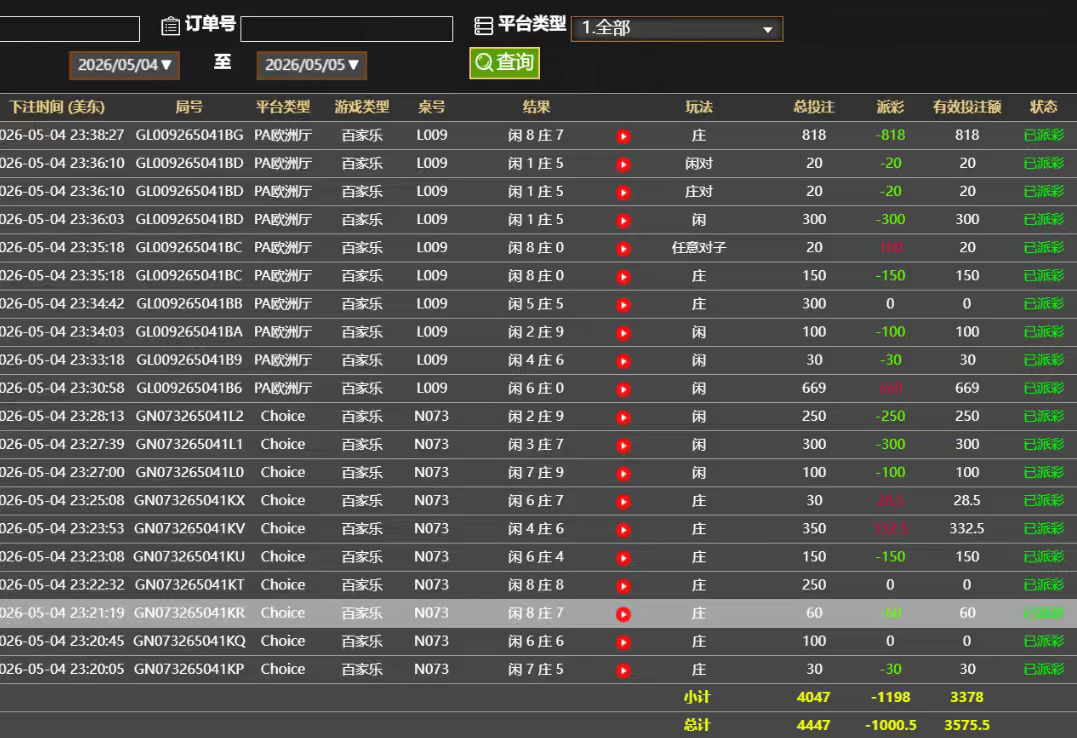Click the 平台类型 list icon
Screen dimensions: 1077x738
tap(484, 26)
